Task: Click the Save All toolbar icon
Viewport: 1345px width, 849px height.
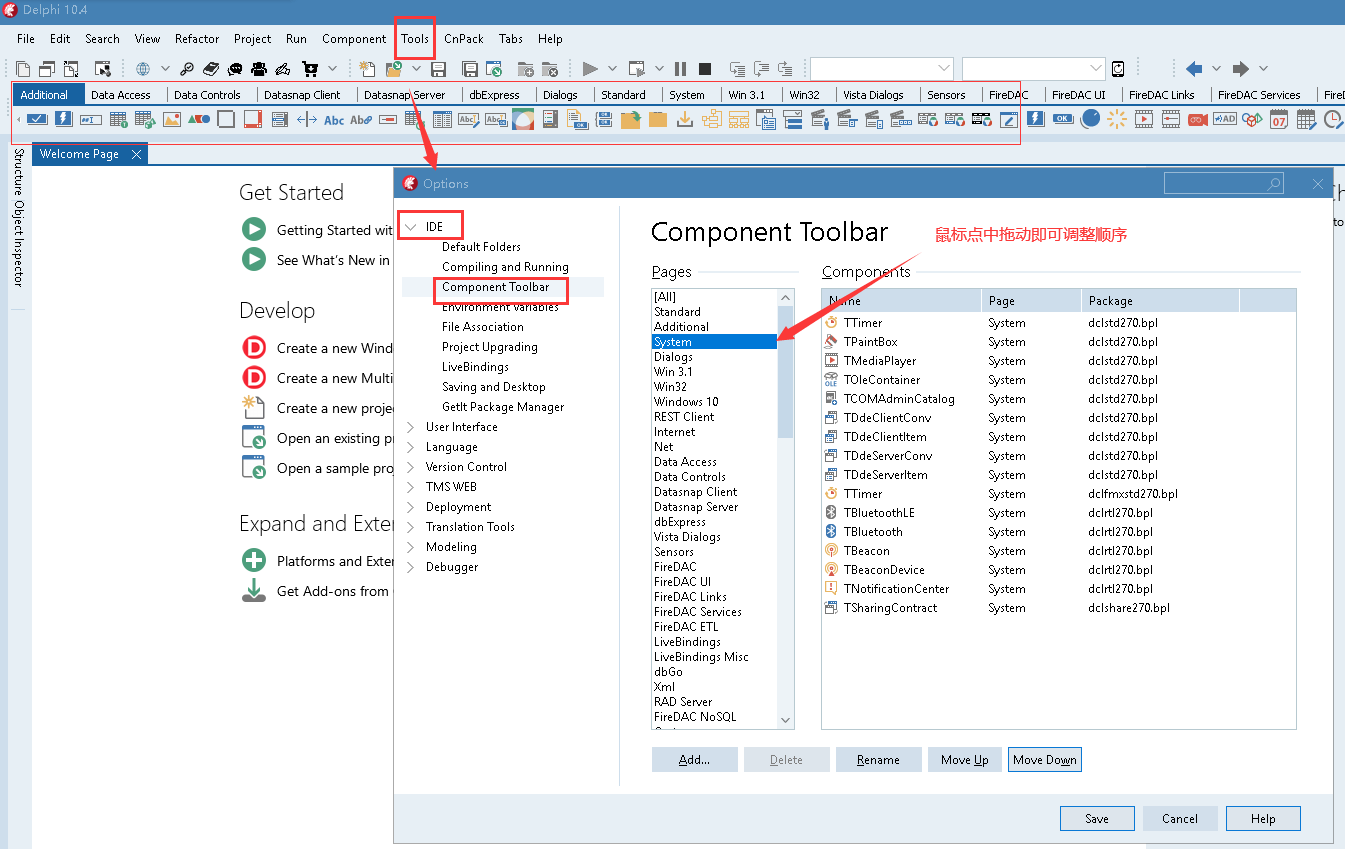Action: pyautogui.click(x=470, y=69)
